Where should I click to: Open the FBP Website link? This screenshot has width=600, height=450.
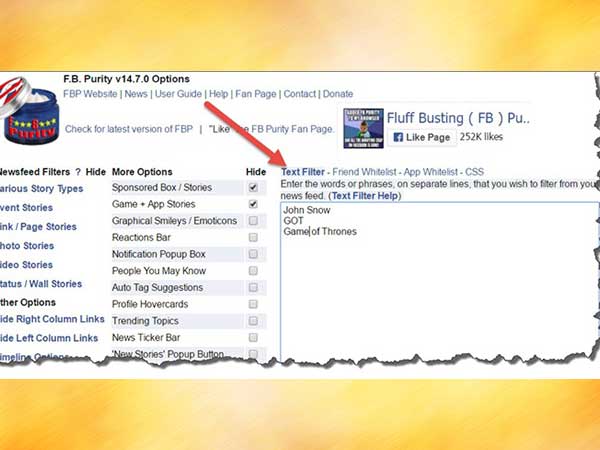(x=90, y=94)
